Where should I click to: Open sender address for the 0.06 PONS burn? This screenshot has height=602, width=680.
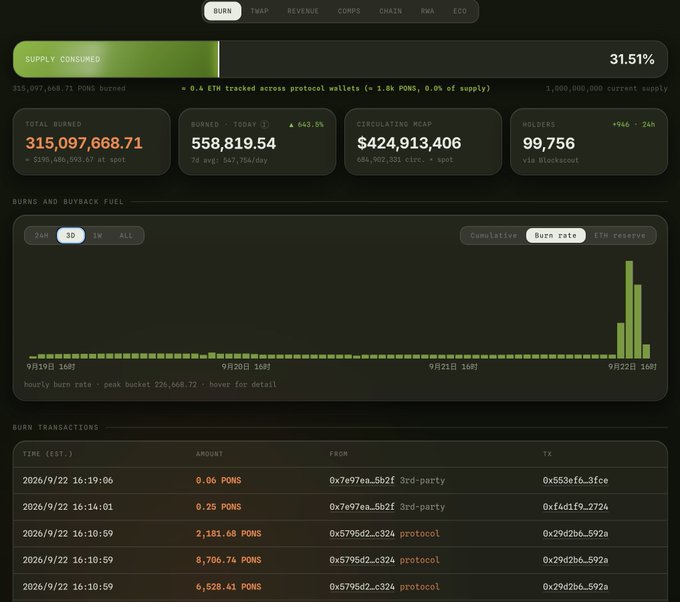click(x=362, y=481)
